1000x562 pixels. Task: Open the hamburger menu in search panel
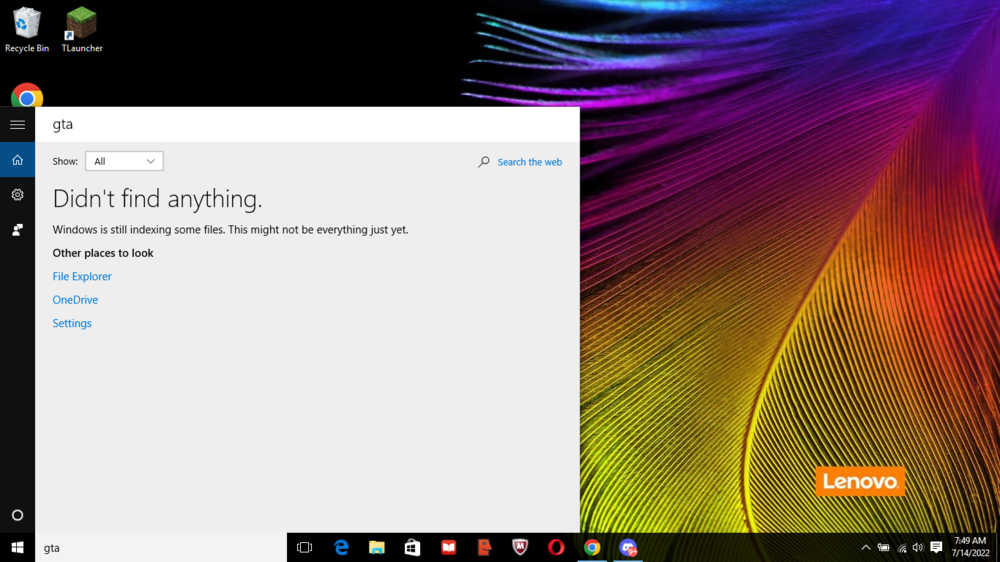(17, 125)
